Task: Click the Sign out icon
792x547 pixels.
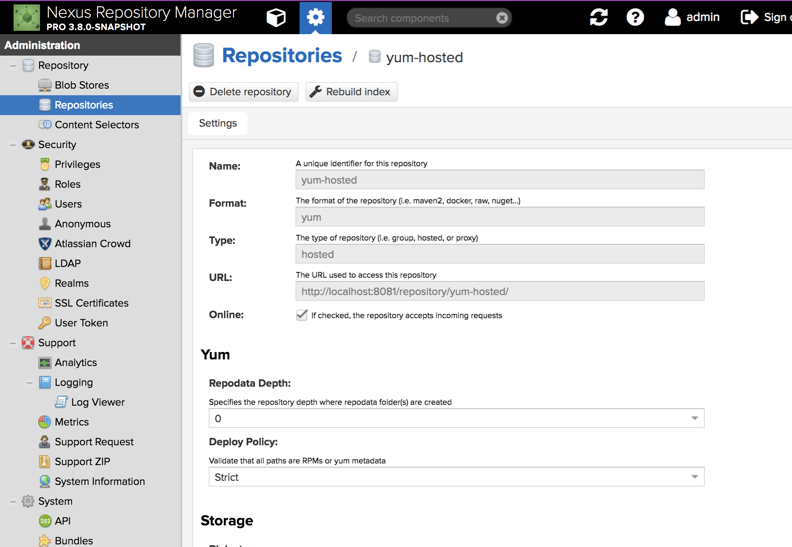Action: tap(749, 17)
